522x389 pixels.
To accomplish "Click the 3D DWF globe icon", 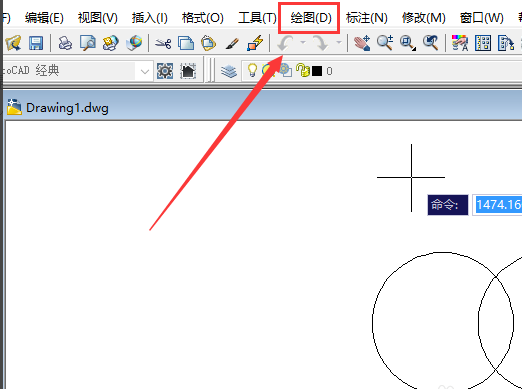I will click(134, 43).
